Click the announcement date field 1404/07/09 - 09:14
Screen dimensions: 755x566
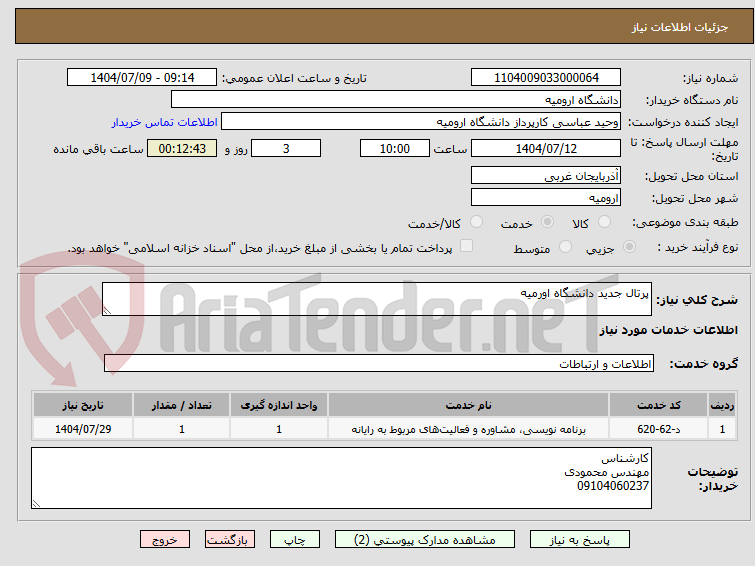(x=142, y=78)
